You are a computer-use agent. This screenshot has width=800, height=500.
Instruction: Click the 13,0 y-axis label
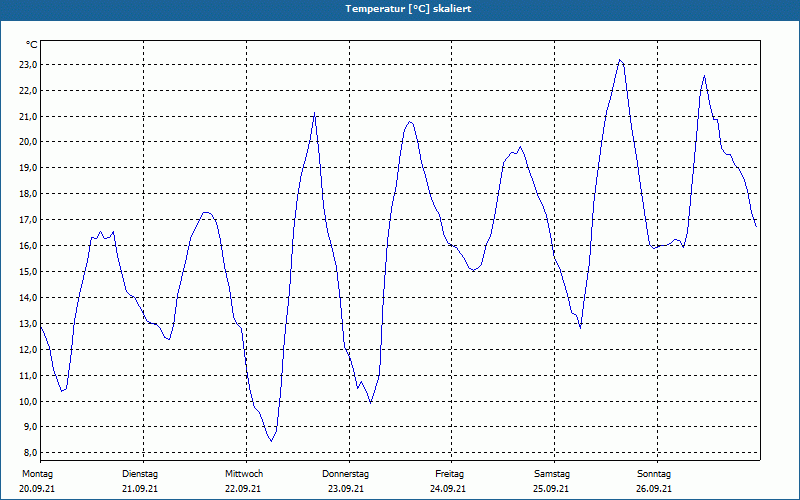click(x=29, y=323)
